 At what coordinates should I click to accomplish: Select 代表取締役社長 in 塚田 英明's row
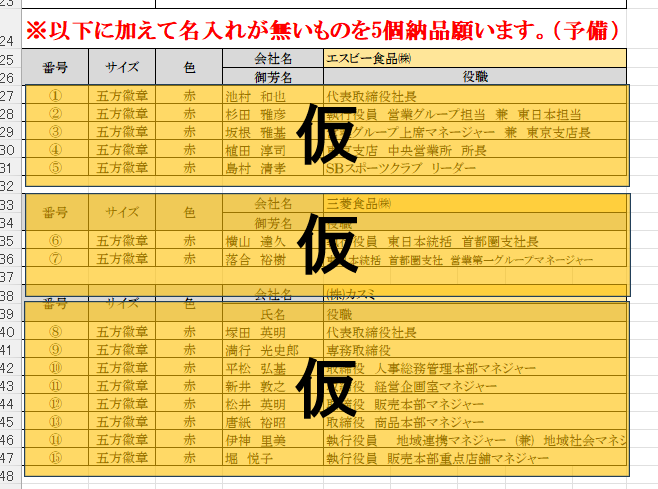(475, 332)
